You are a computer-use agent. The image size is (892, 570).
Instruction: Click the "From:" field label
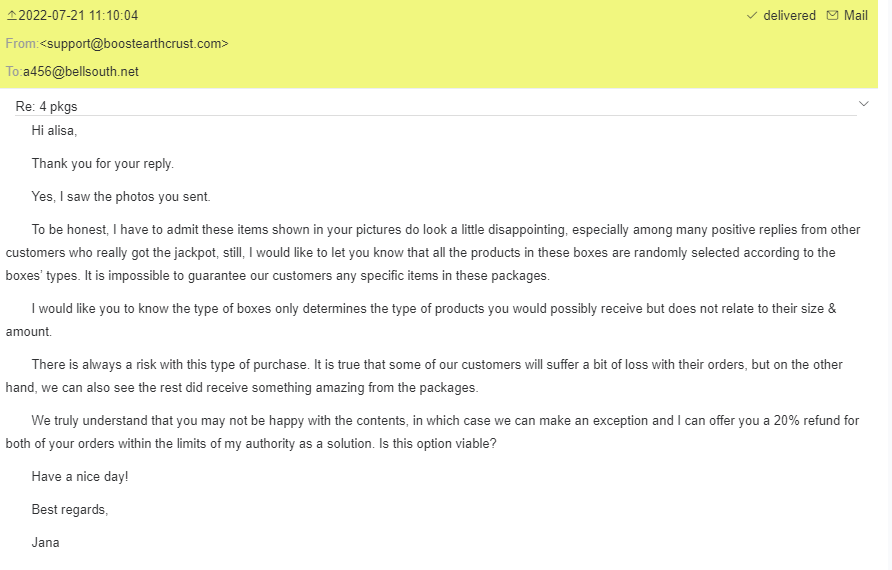tap(21, 44)
